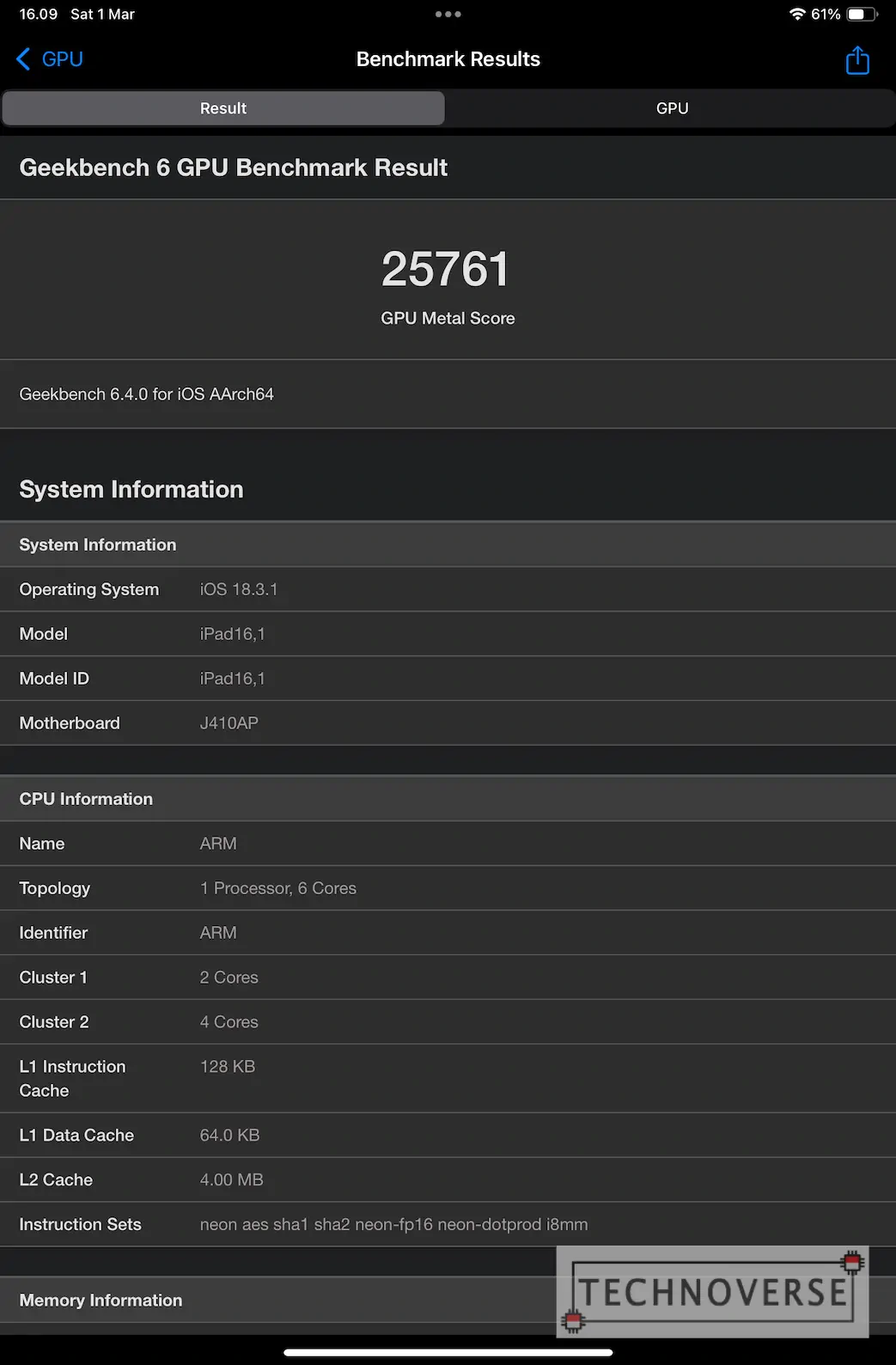
Task: Tap the 4.00 MB L2 Cache value
Action: point(232,1180)
